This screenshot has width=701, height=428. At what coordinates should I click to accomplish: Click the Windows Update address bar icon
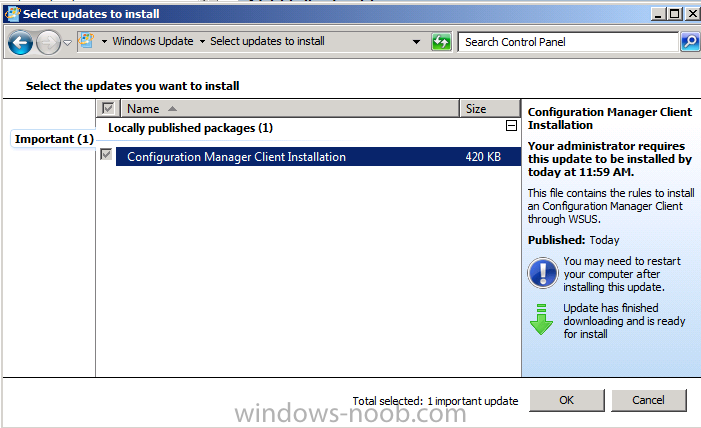[x=86, y=42]
